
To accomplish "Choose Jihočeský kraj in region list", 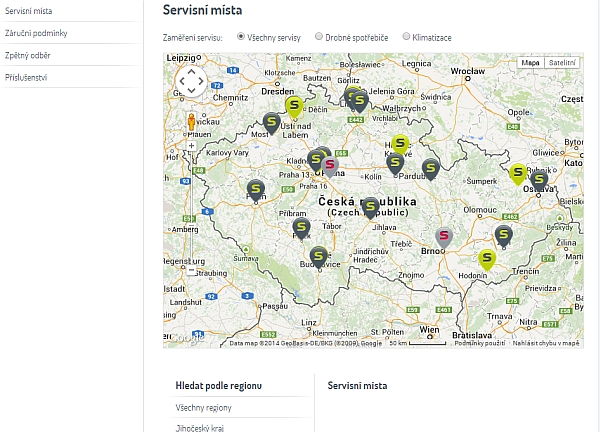I will (x=200, y=428).
